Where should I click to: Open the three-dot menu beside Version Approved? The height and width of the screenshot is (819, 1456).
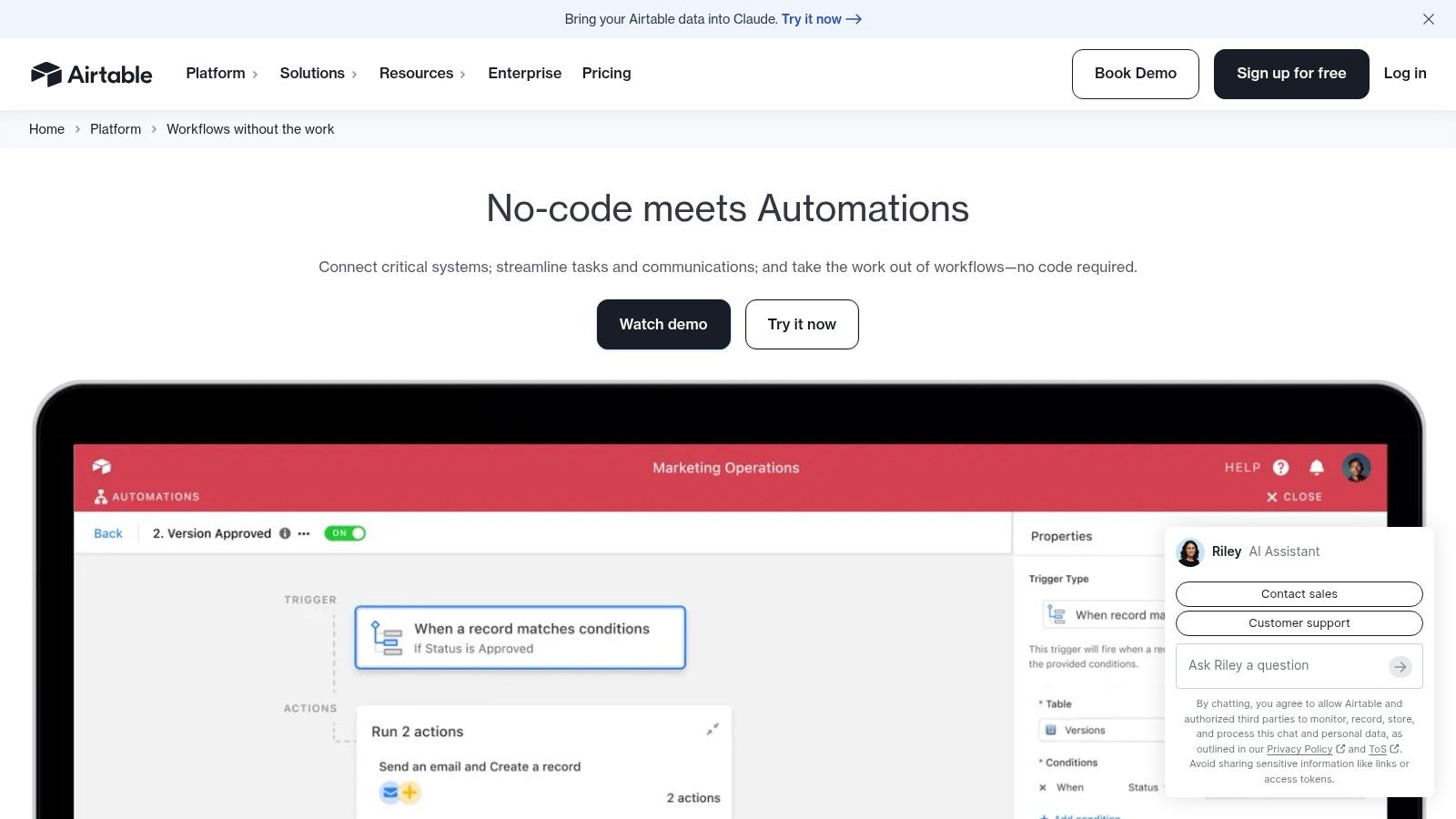click(304, 533)
